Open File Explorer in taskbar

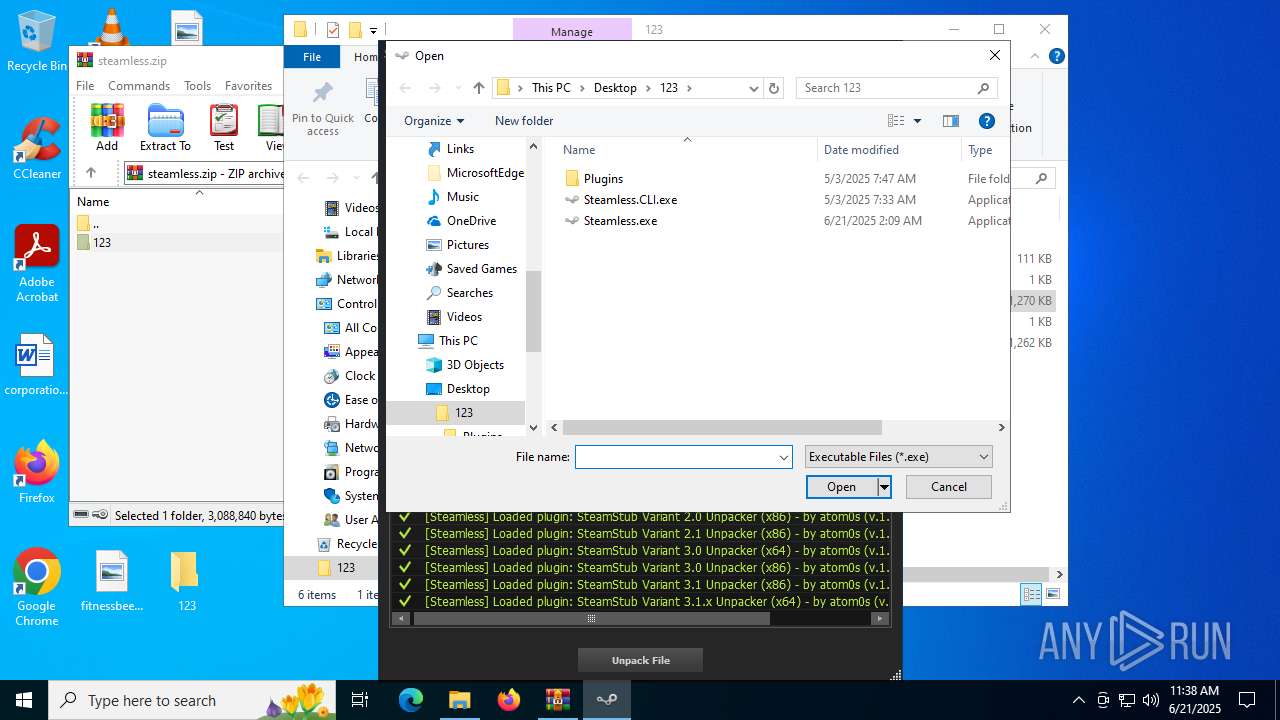(459, 700)
